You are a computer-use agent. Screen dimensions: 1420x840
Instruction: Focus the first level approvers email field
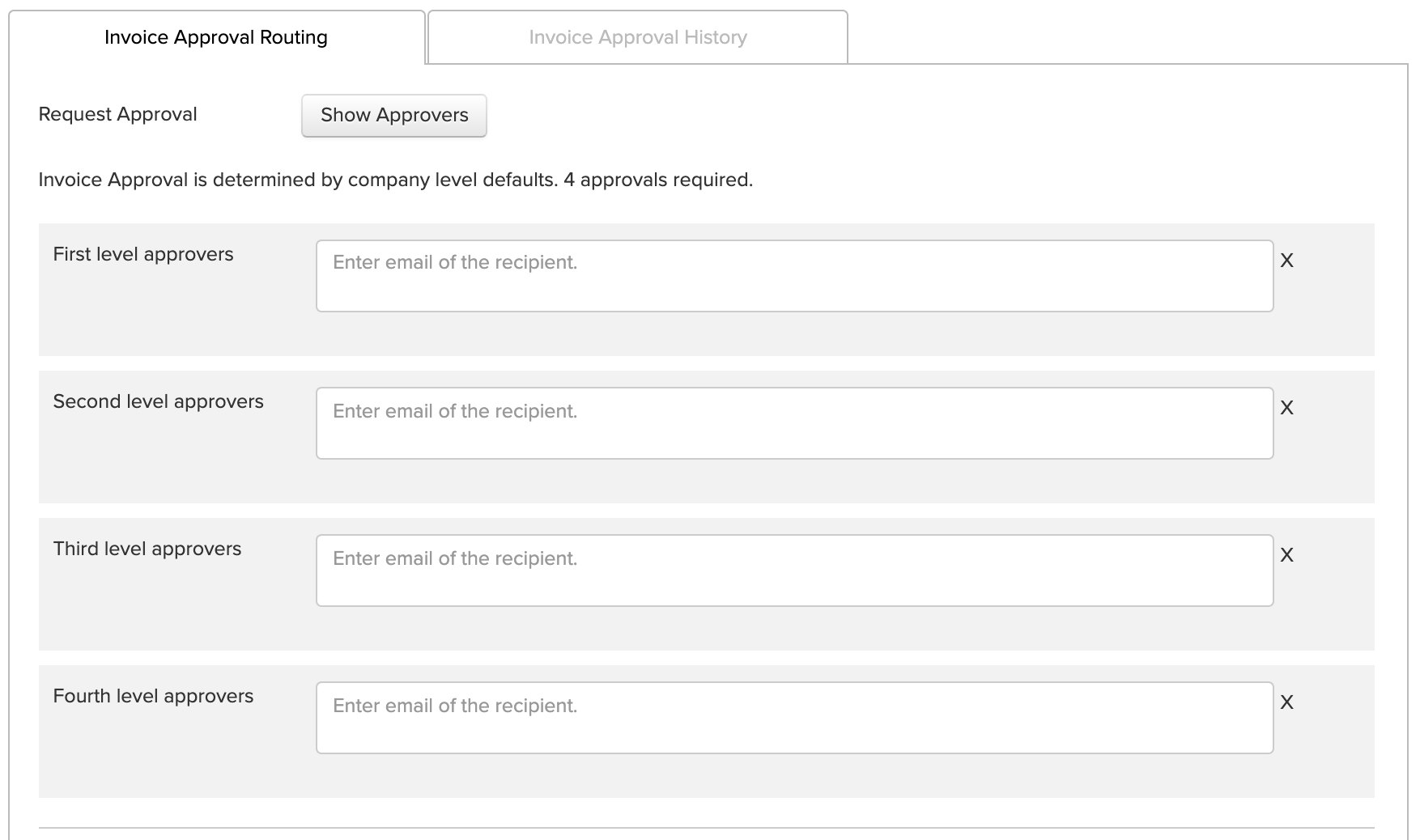pyautogui.click(x=794, y=276)
